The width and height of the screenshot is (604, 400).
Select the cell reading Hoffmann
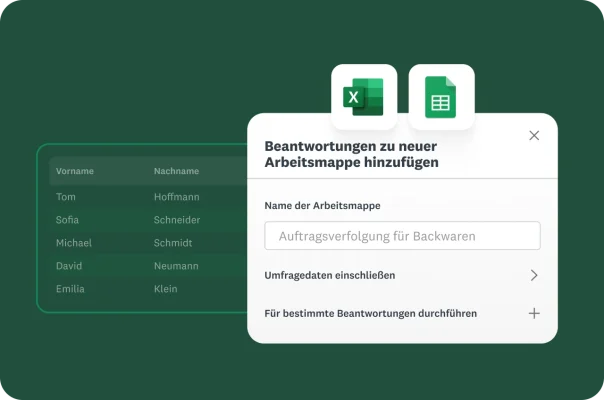tap(177, 197)
